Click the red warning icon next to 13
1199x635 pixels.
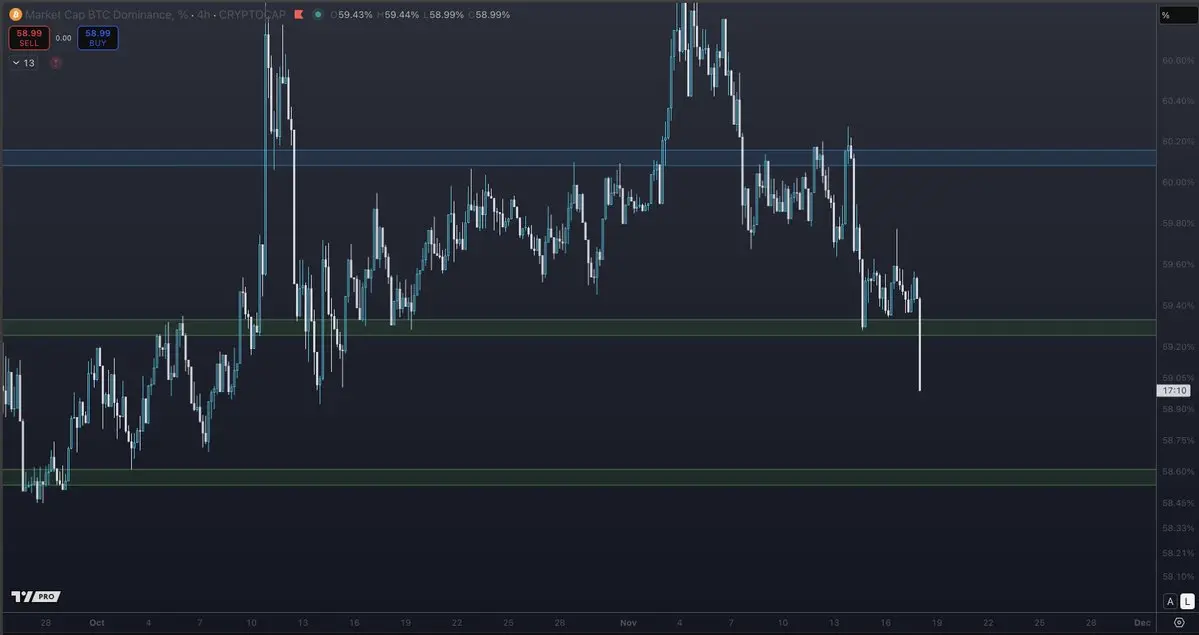tap(55, 63)
